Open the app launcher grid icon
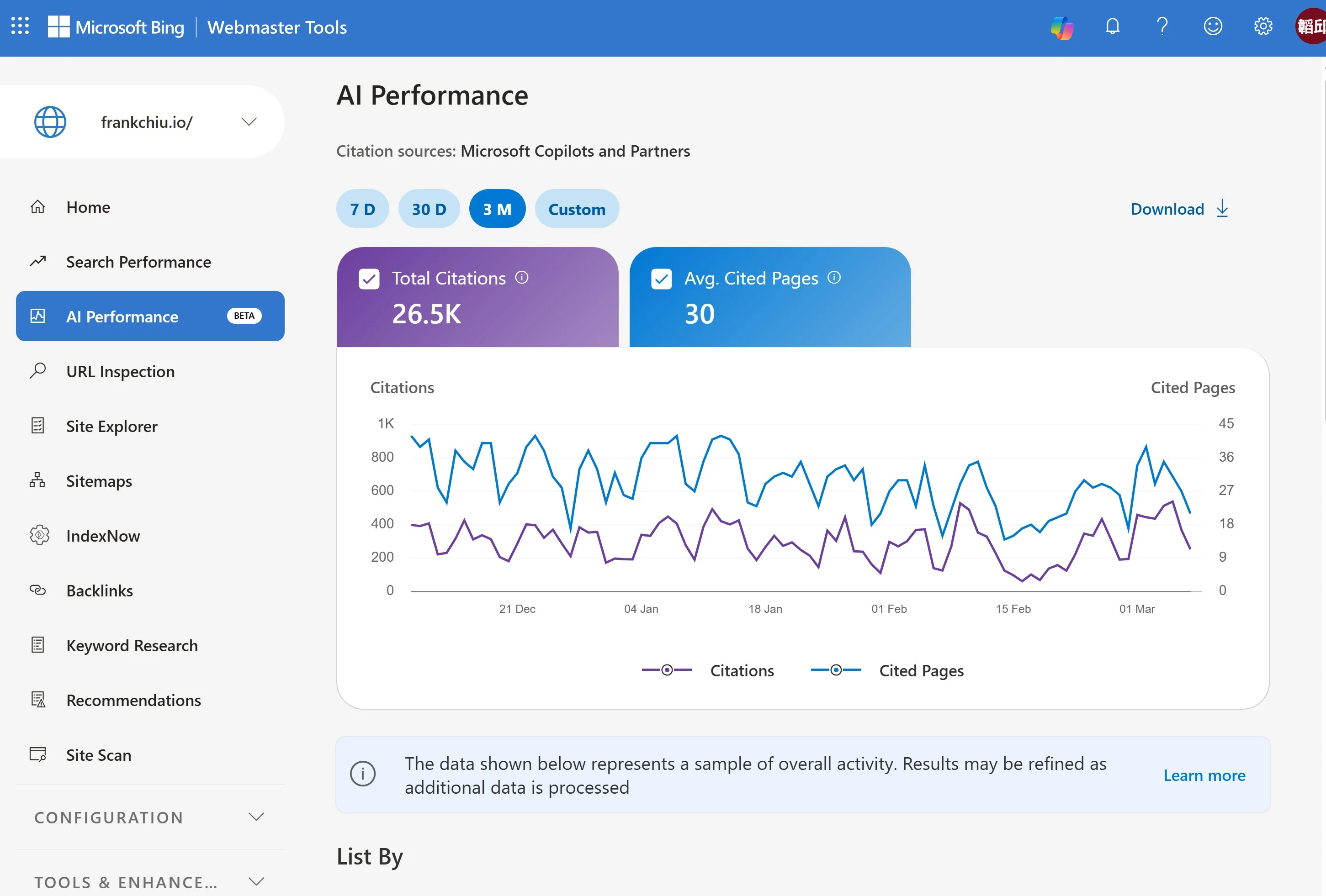Screen dimensions: 1326x896 (x=20, y=26)
